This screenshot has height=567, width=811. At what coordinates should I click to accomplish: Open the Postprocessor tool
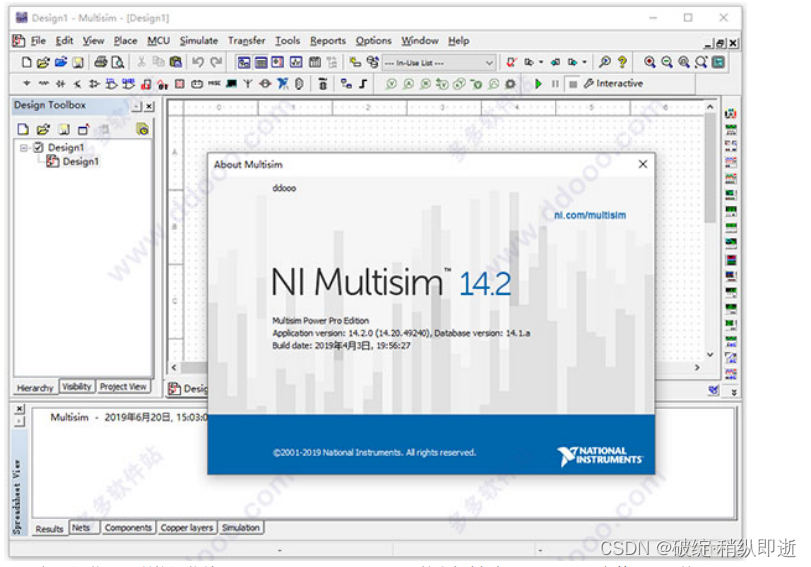[x=314, y=63]
